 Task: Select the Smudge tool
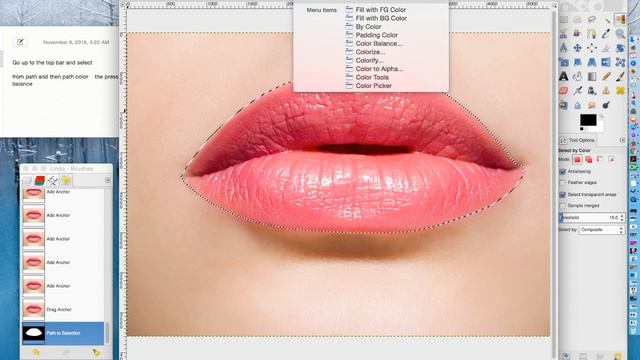click(592, 105)
